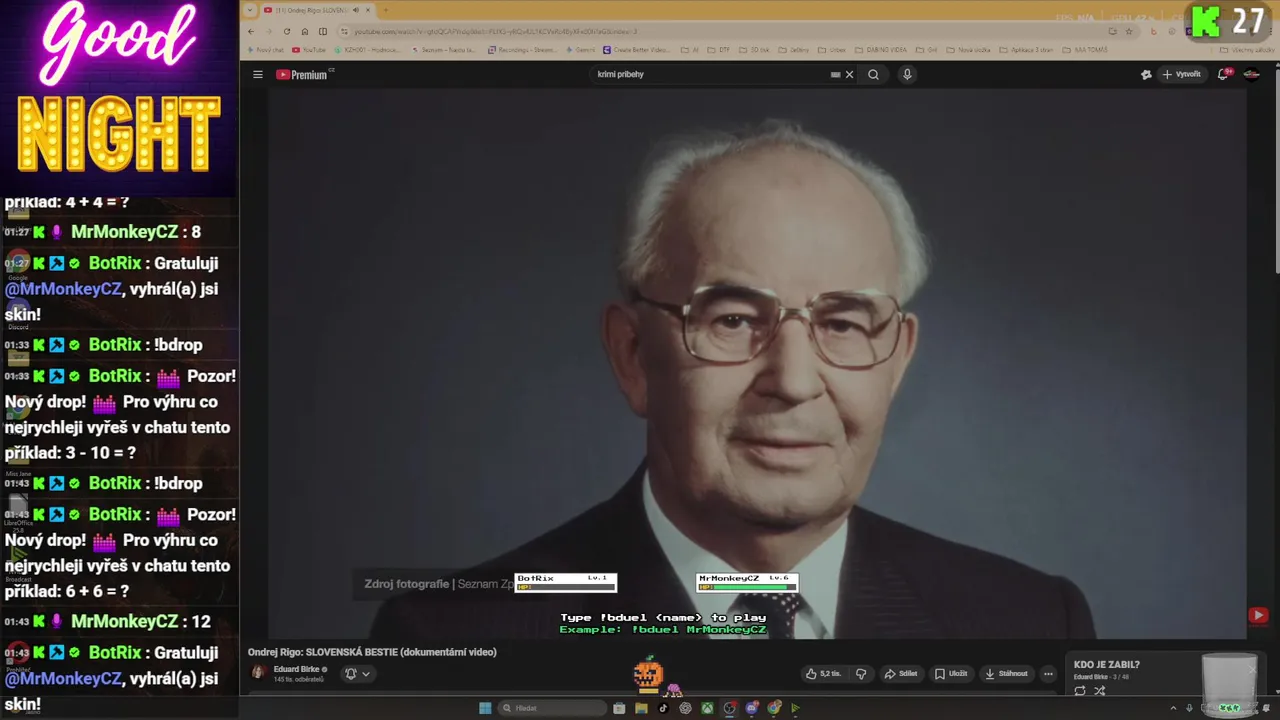The height and width of the screenshot is (720, 1280).
Task: Open the Vytvořit create button
Action: (x=1181, y=74)
